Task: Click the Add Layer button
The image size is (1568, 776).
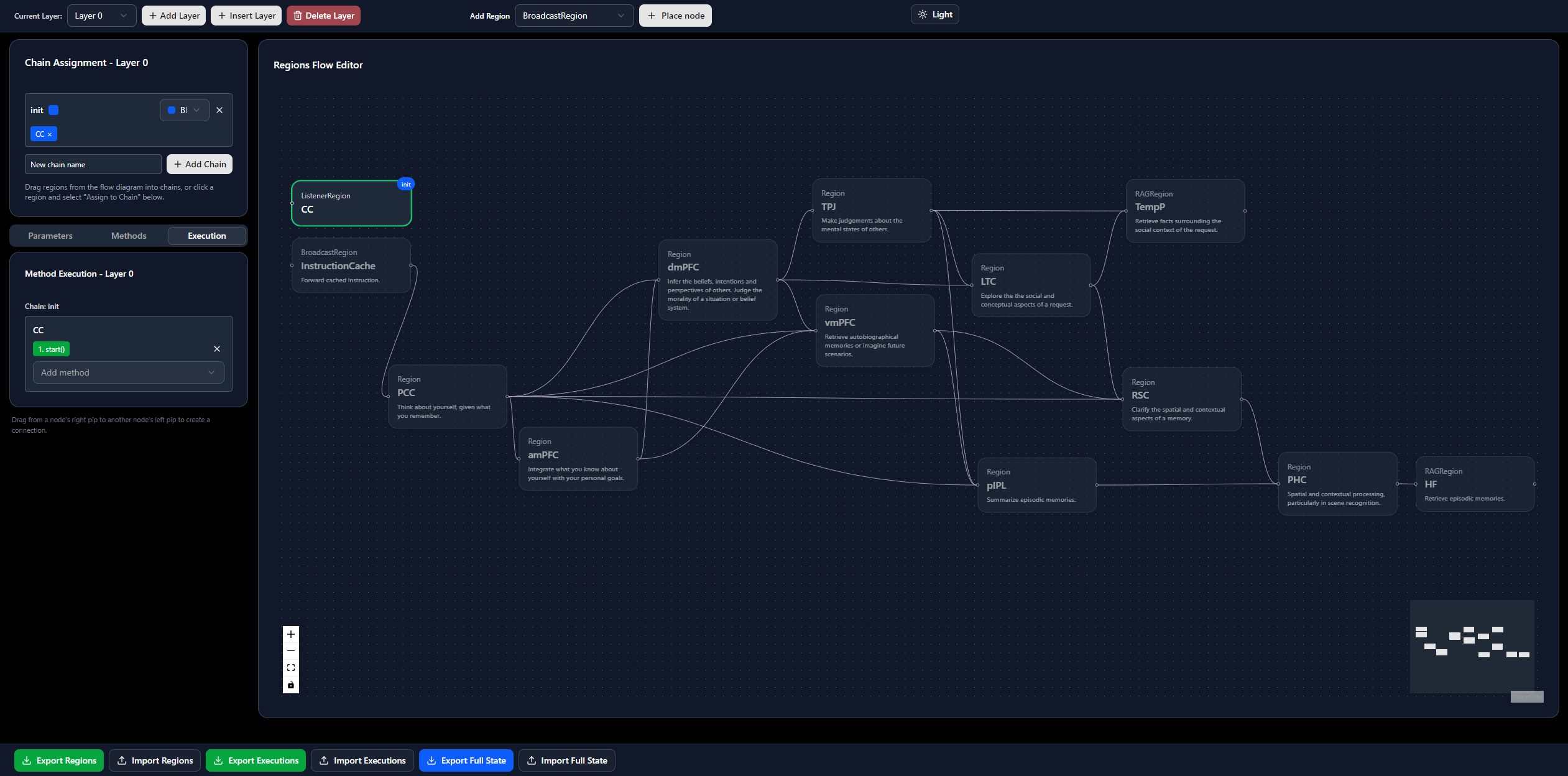Action: click(174, 16)
